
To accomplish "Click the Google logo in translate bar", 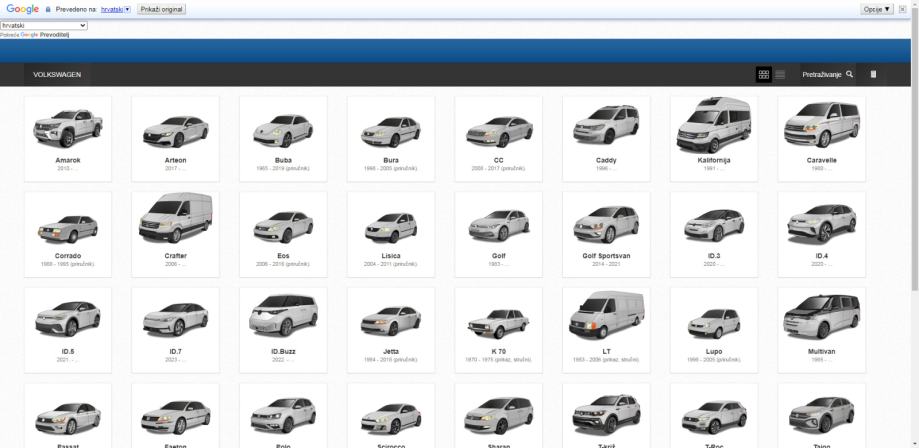I will point(23,9).
